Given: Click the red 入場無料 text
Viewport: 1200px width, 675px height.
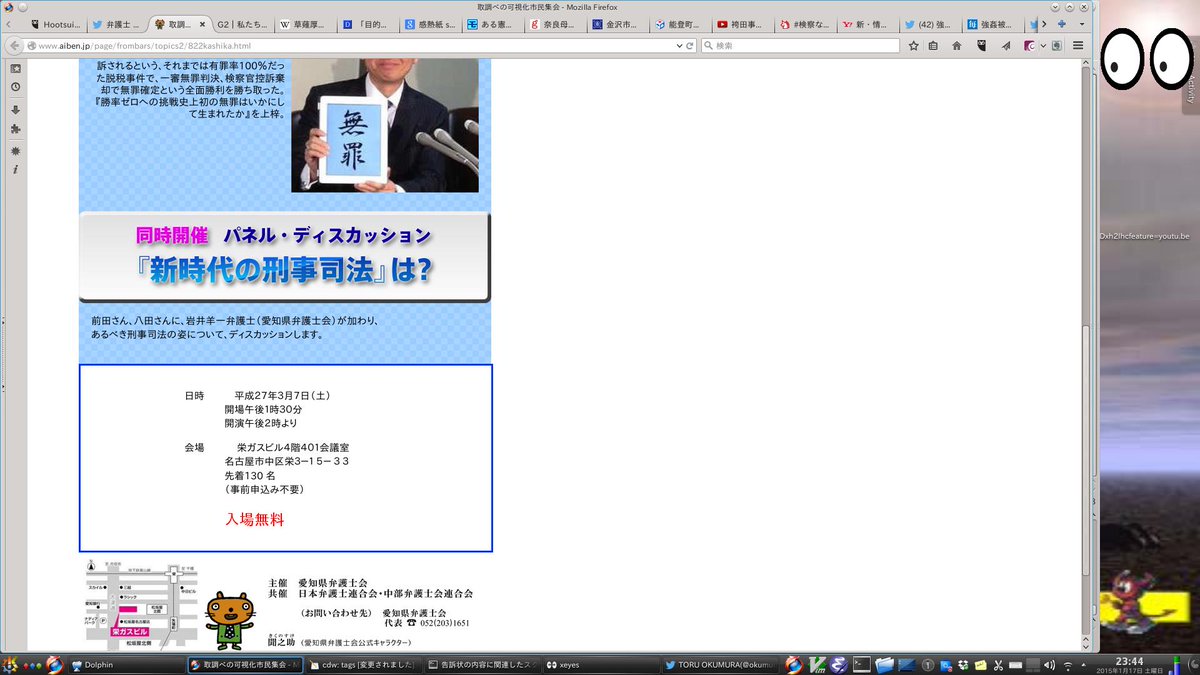Looking at the screenshot, I should click(255, 520).
